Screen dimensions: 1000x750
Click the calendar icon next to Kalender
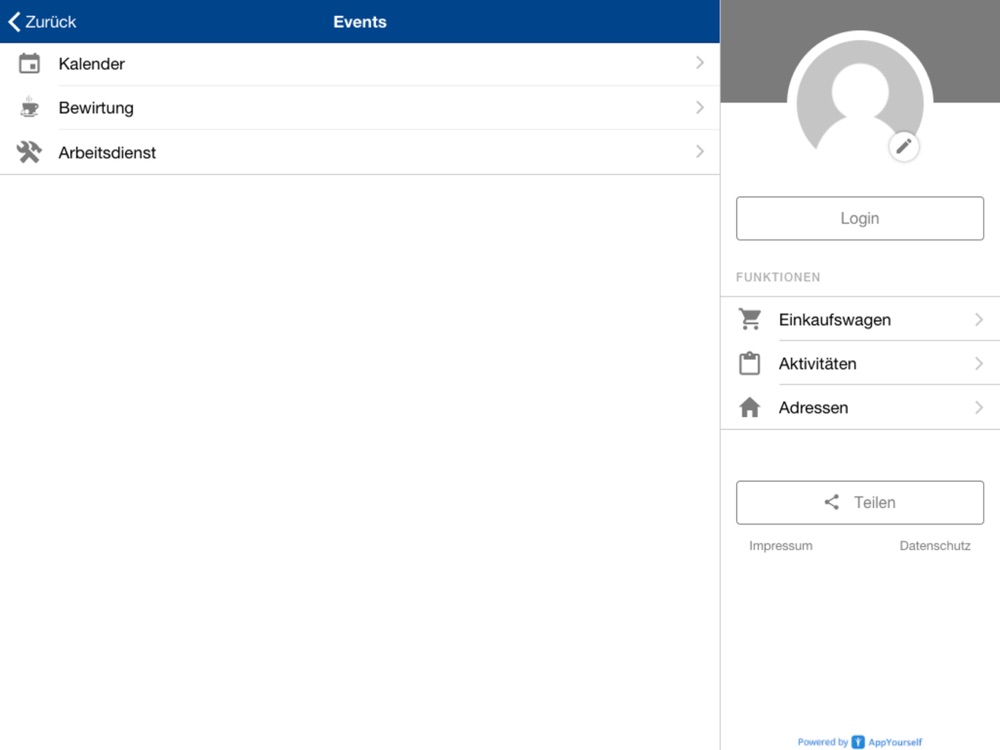[x=30, y=64]
